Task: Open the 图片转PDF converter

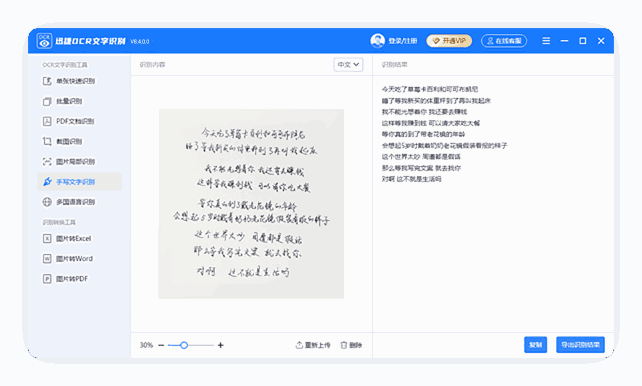Action: (66, 279)
